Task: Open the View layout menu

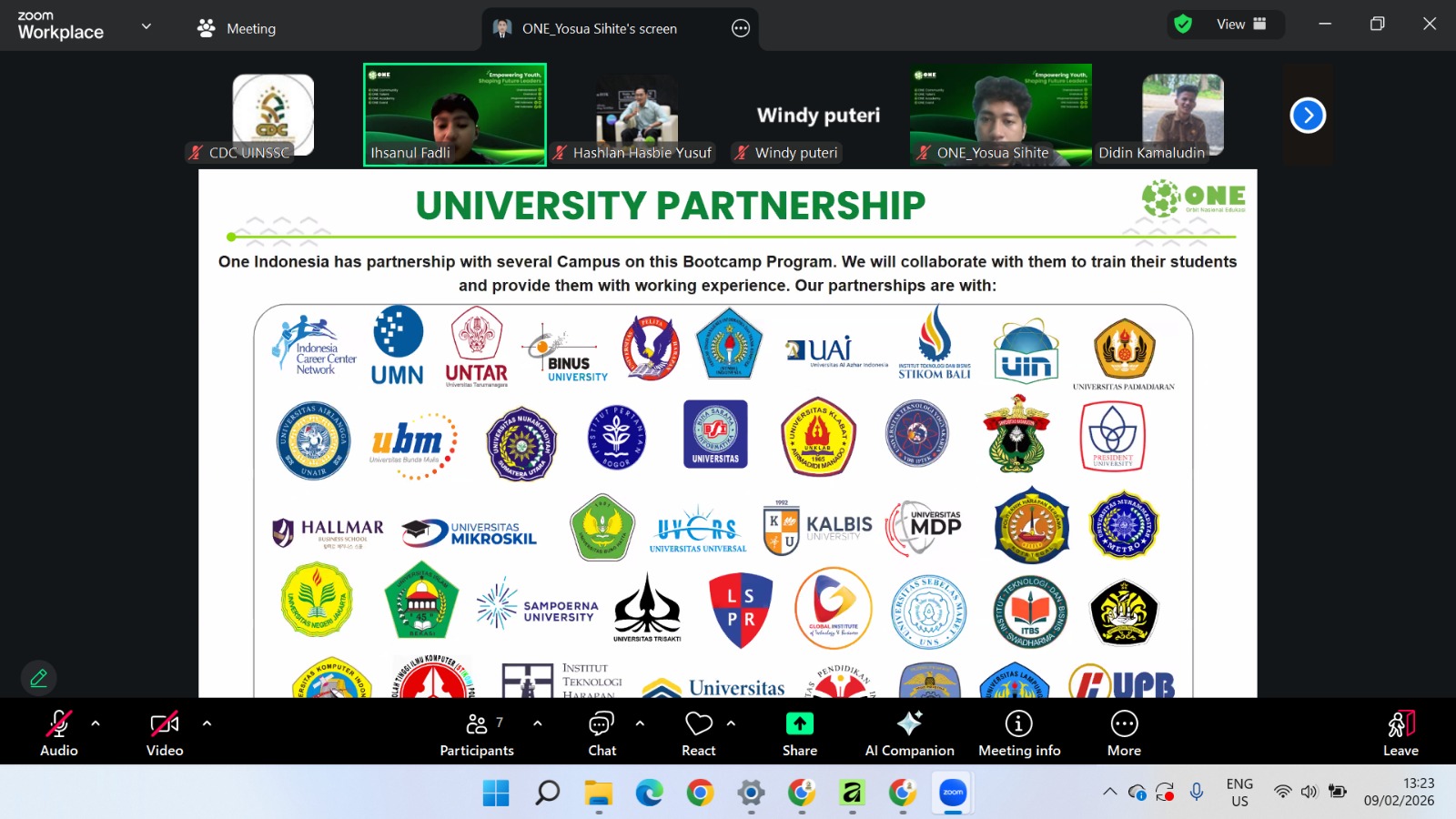Action: (x=1240, y=25)
